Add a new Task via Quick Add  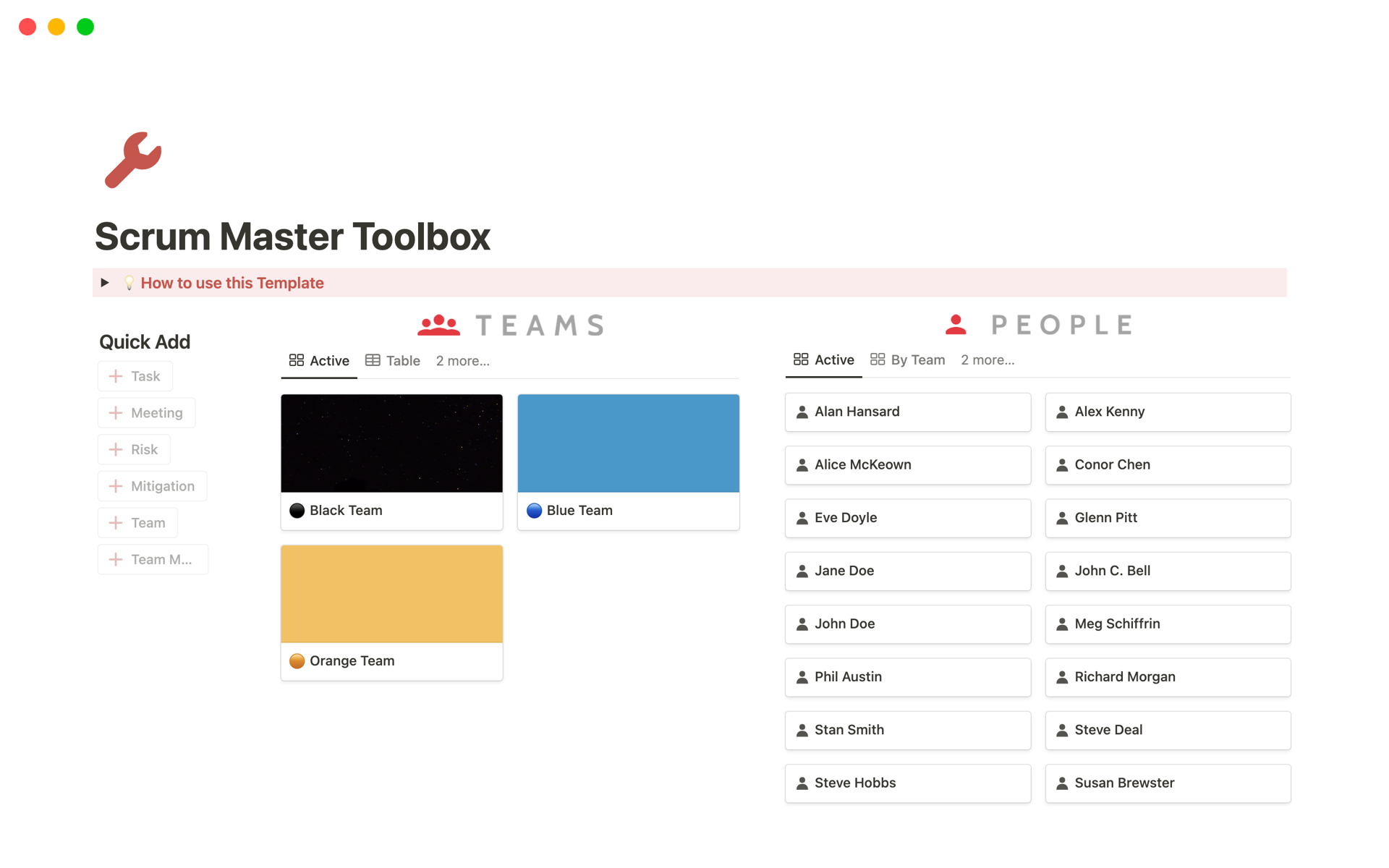135,376
